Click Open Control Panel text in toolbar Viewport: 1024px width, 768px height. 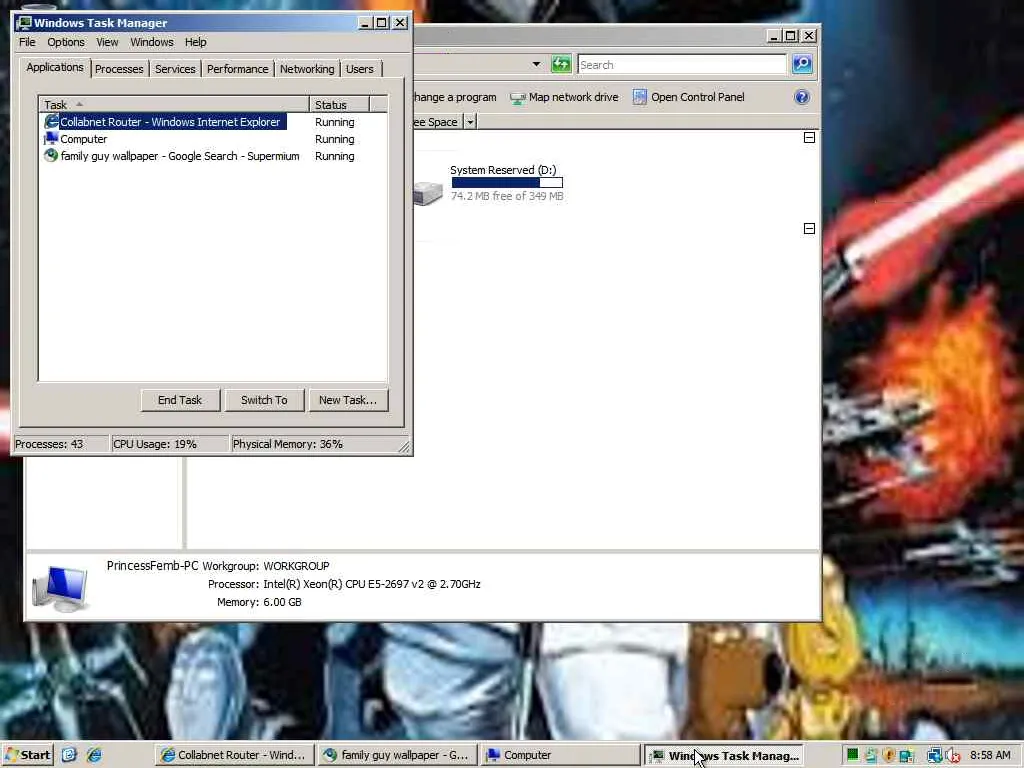click(x=697, y=97)
